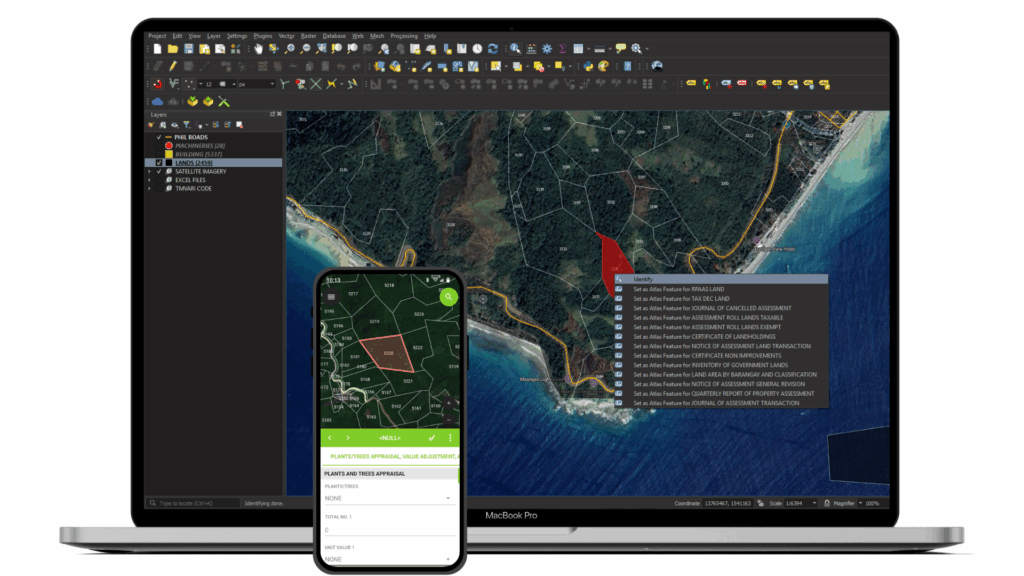1024x576 pixels.
Task: Uncheck the LANDS layer checkbox
Action: [159, 162]
